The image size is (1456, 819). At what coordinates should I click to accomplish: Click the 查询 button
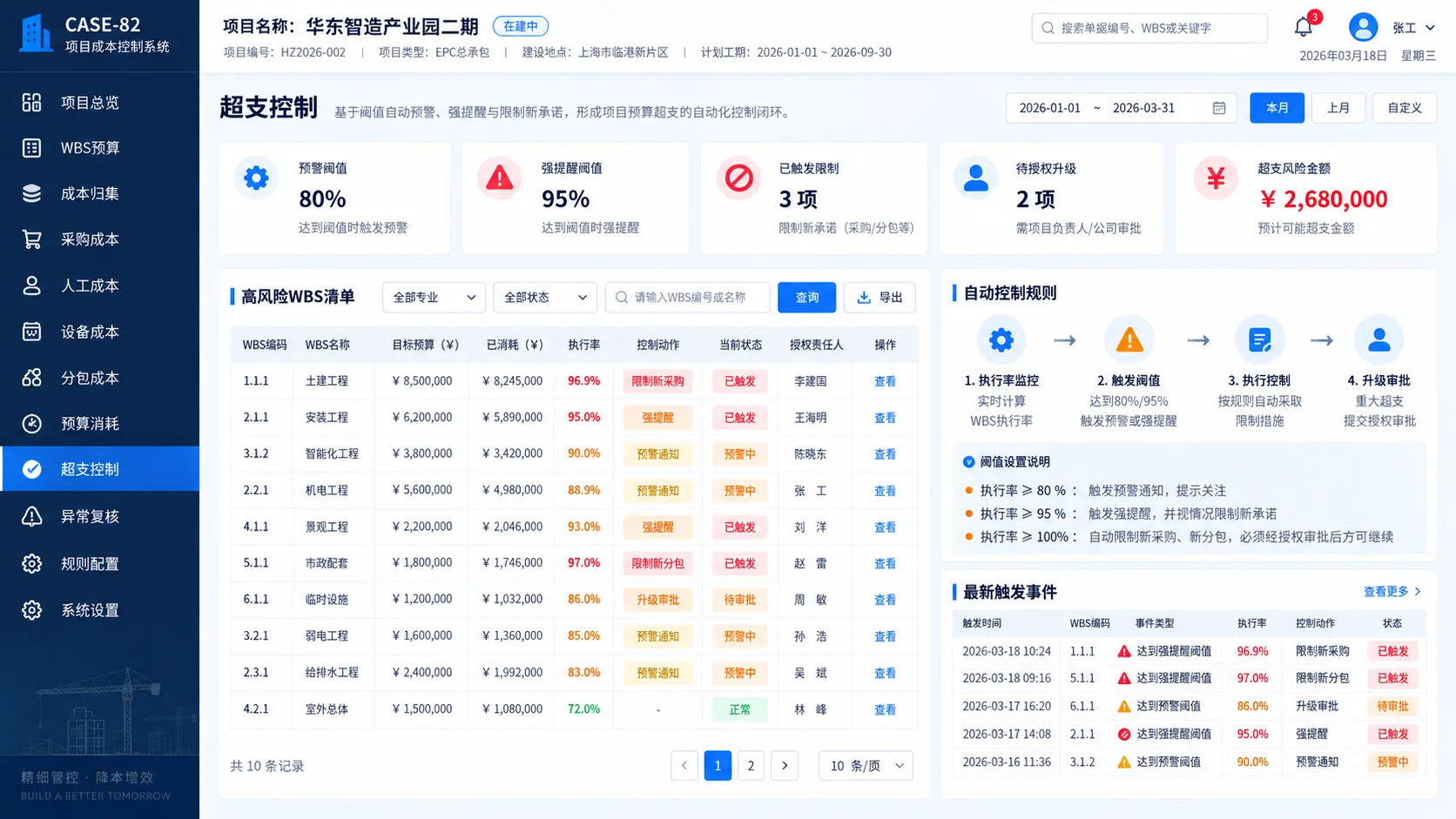[806, 298]
